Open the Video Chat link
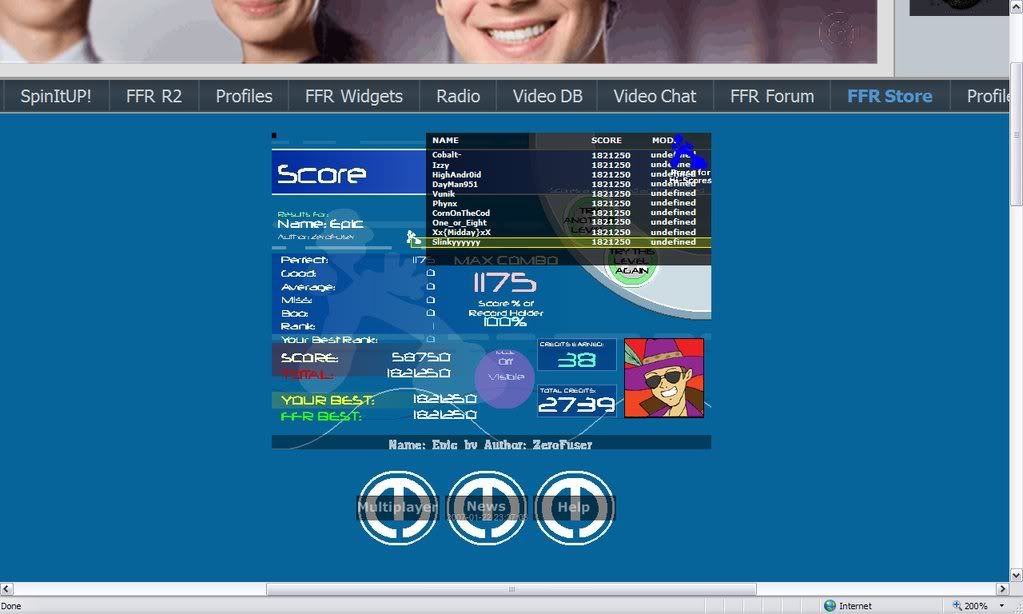This screenshot has height=614, width=1023. [655, 96]
